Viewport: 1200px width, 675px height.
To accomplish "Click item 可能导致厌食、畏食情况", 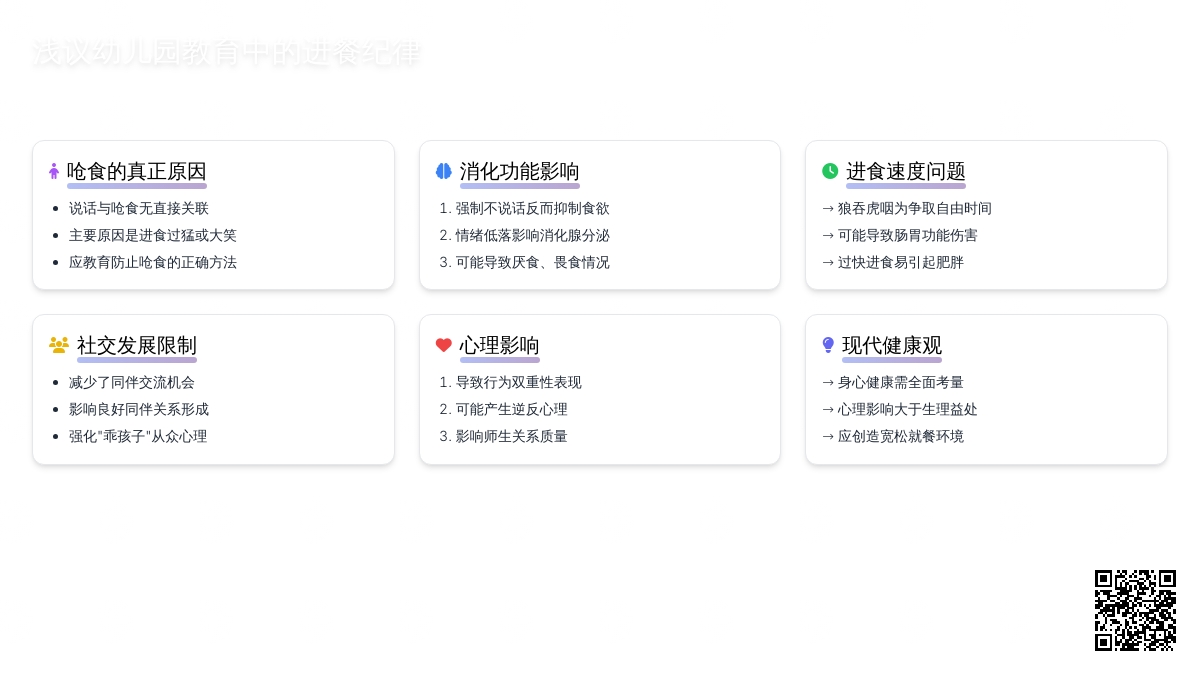I will 532,262.
